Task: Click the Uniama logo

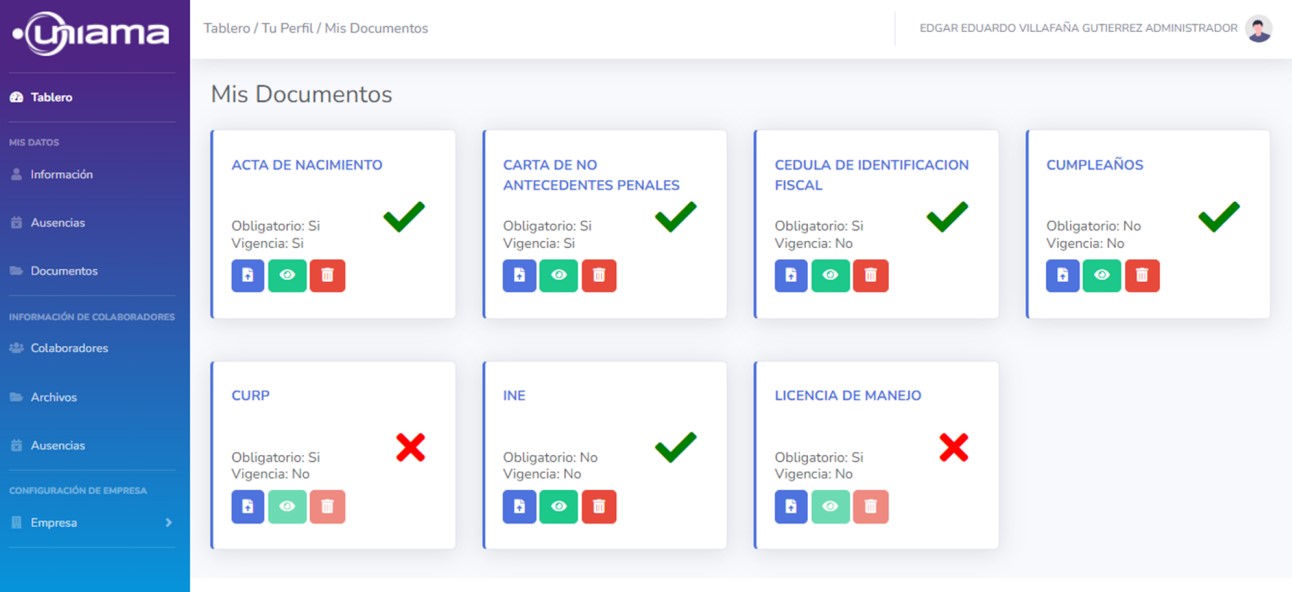Action: pyautogui.click(x=92, y=35)
